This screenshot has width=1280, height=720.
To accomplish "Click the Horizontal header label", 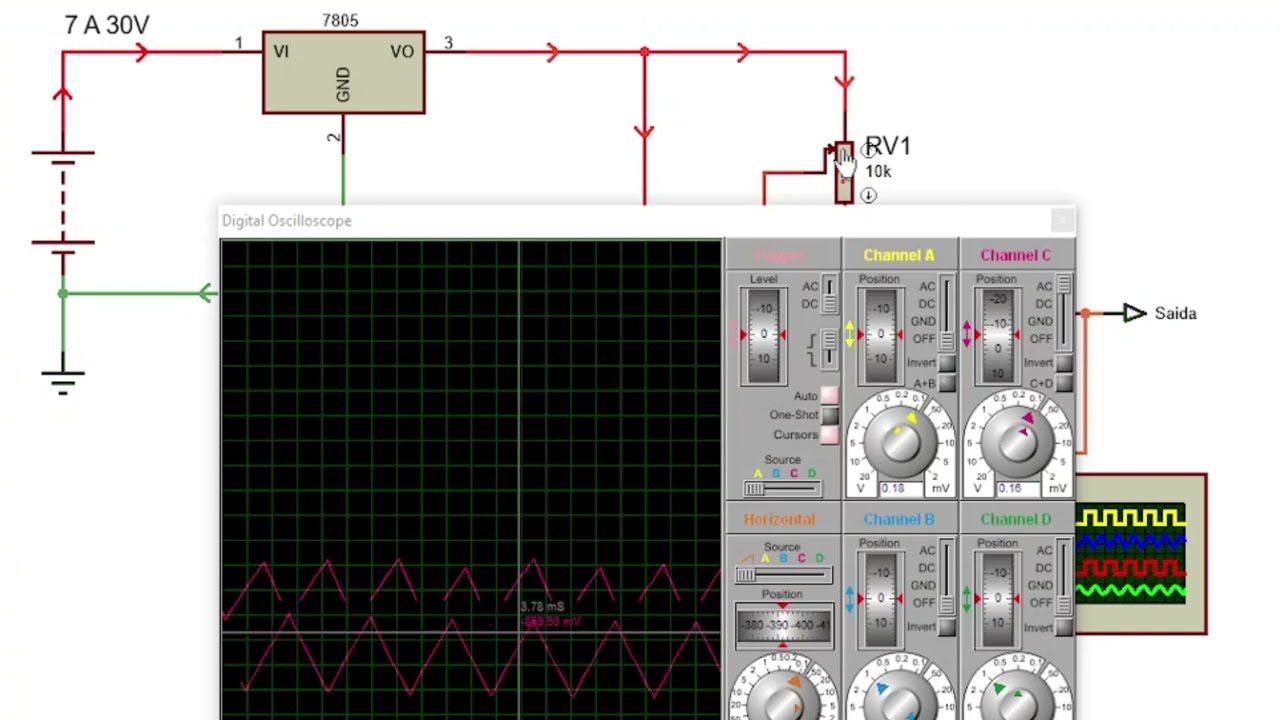I will [779, 520].
